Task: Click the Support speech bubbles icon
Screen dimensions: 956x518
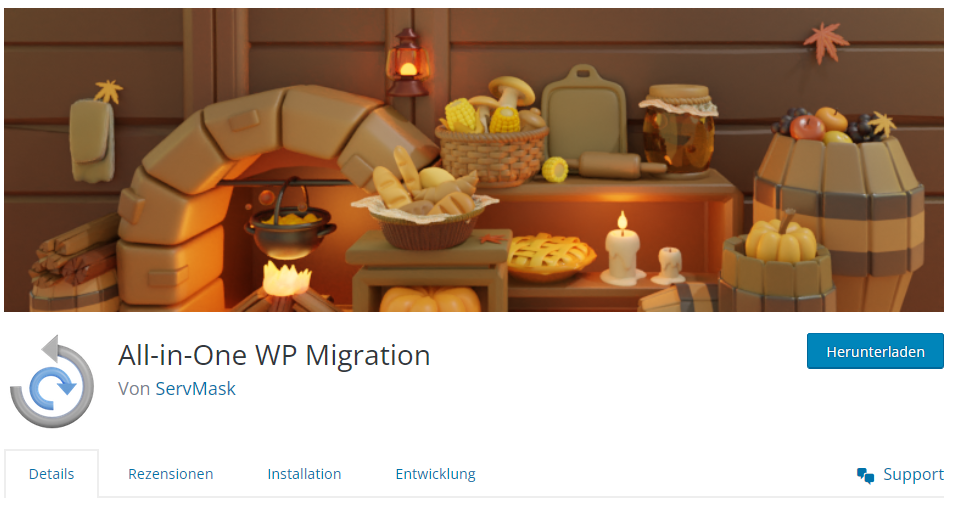Action: [865, 475]
